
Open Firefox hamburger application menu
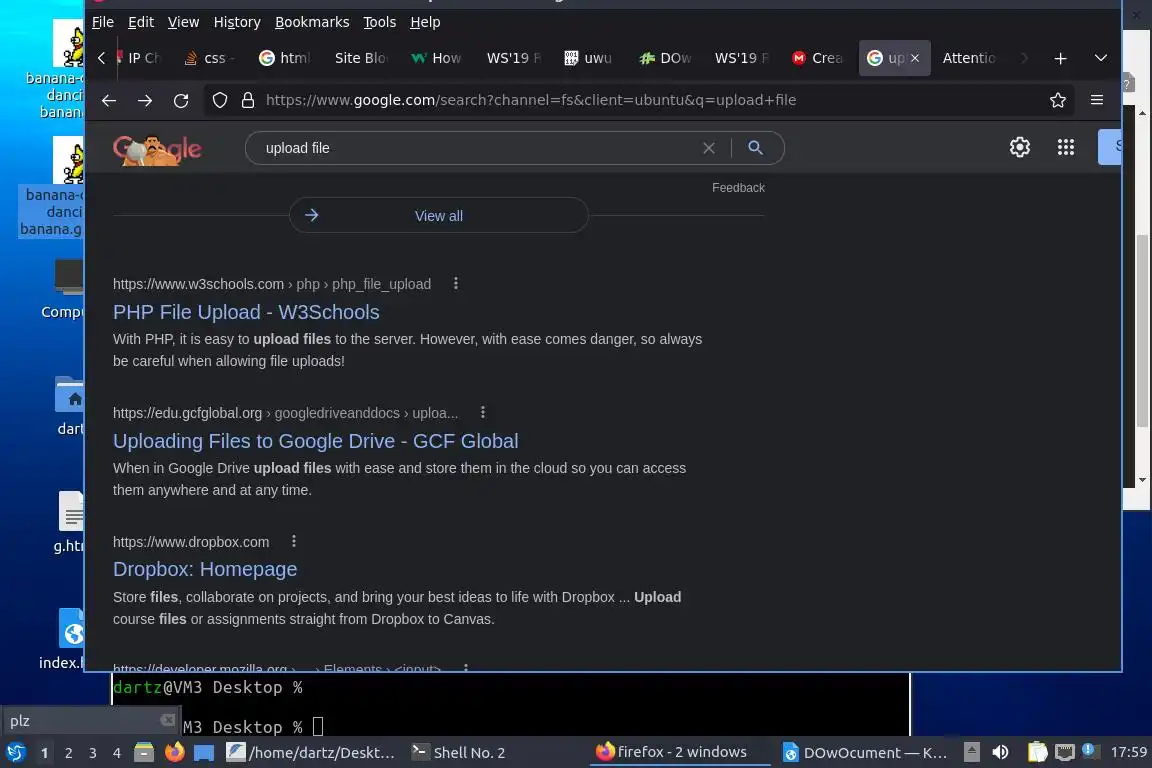1096,100
